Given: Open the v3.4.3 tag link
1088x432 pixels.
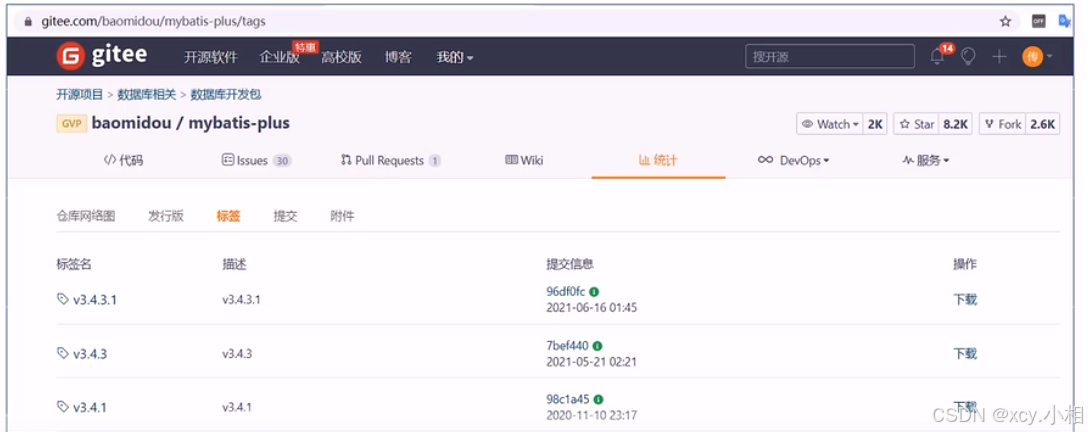Looking at the screenshot, I should pyautogui.click(x=90, y=354).
